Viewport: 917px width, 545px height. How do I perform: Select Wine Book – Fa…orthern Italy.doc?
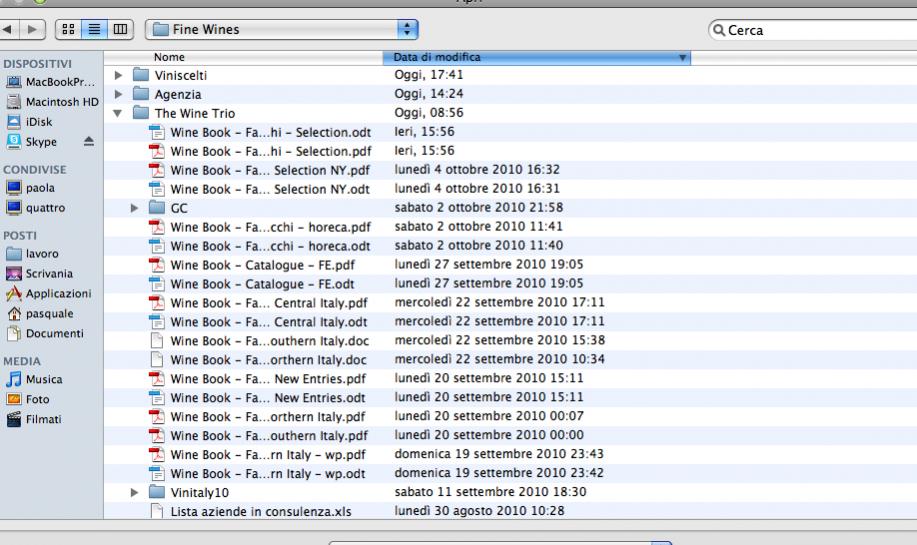[258, 360]
